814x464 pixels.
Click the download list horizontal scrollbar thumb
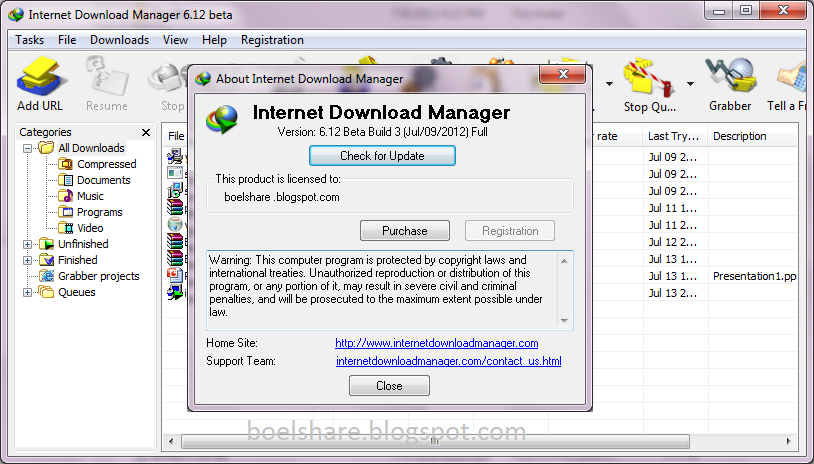click(x=435, y=441)
